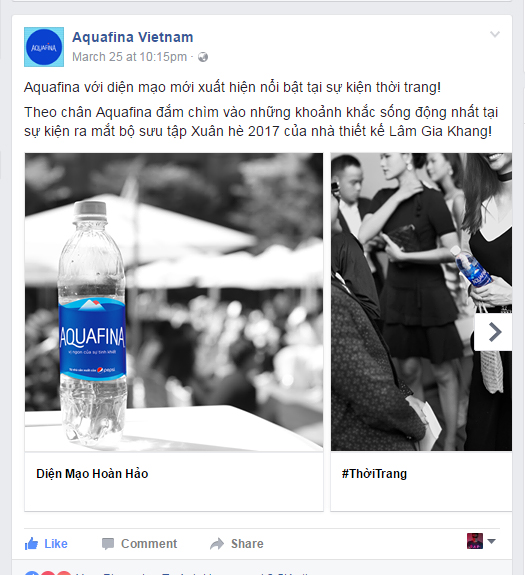Open the fashion event crowd photo
Viewport: 525px width, 575px height.
[x=421, y=302]
